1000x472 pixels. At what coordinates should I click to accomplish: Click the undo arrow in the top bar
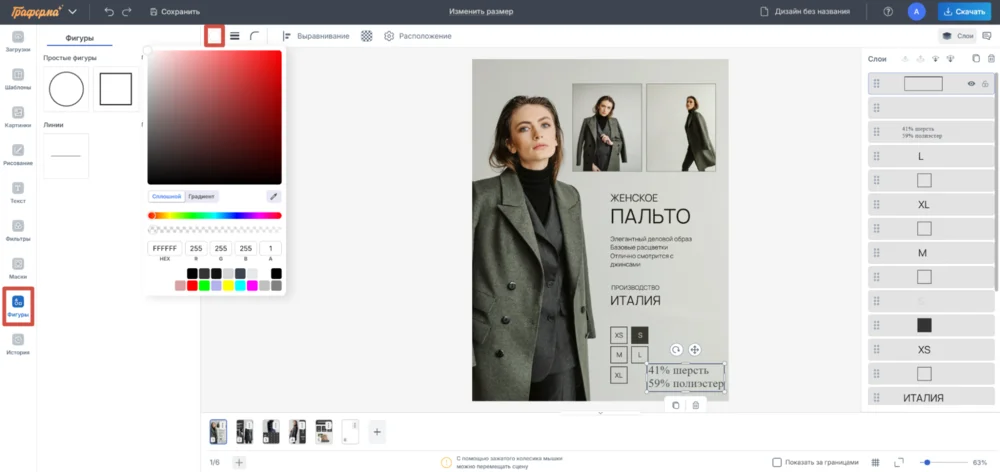pyautogui.click(x=109, y=12)
